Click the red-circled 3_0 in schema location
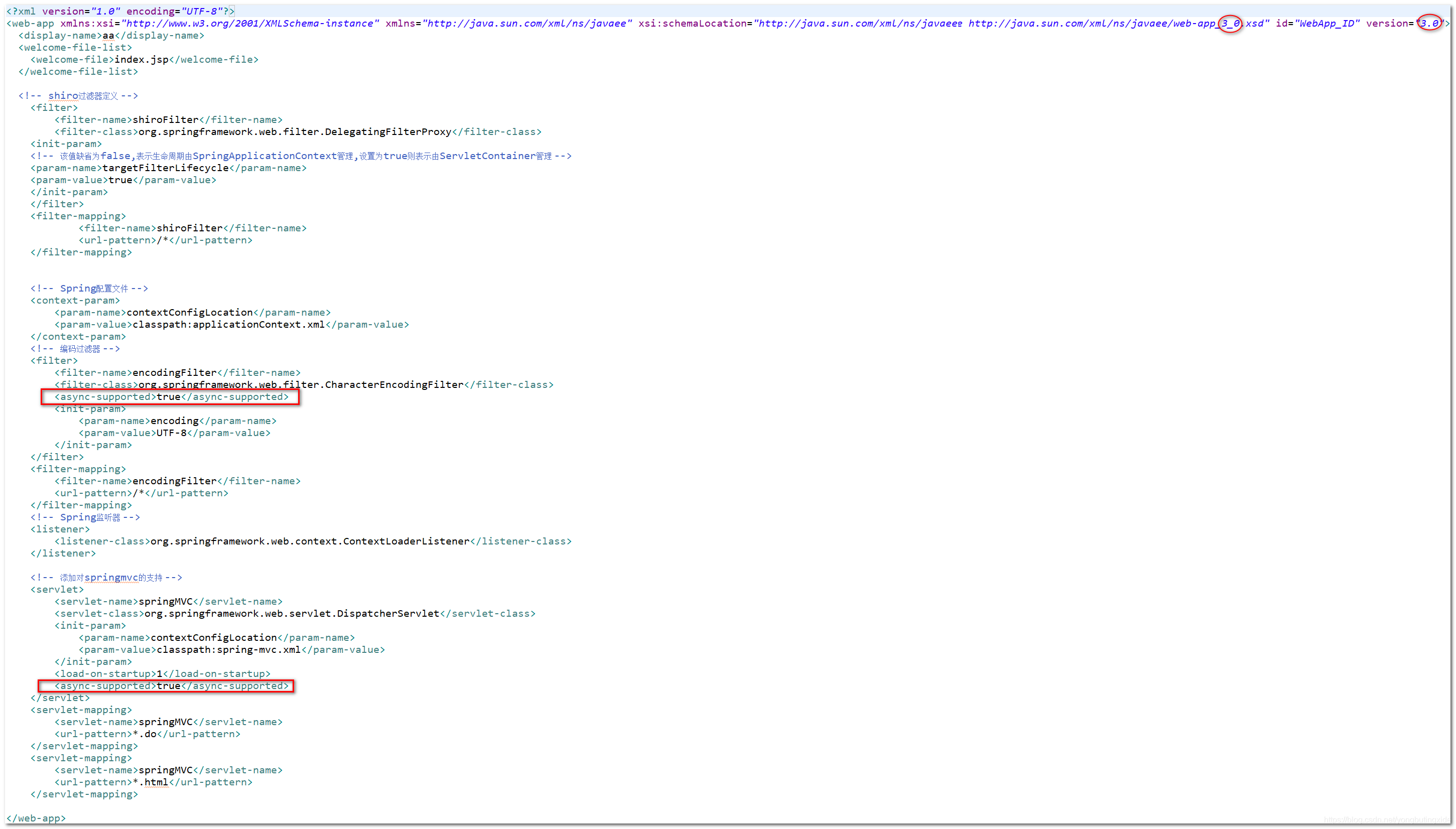Image resolution: width=1456 pixels, height=829 pixels. coord(1230,24)
